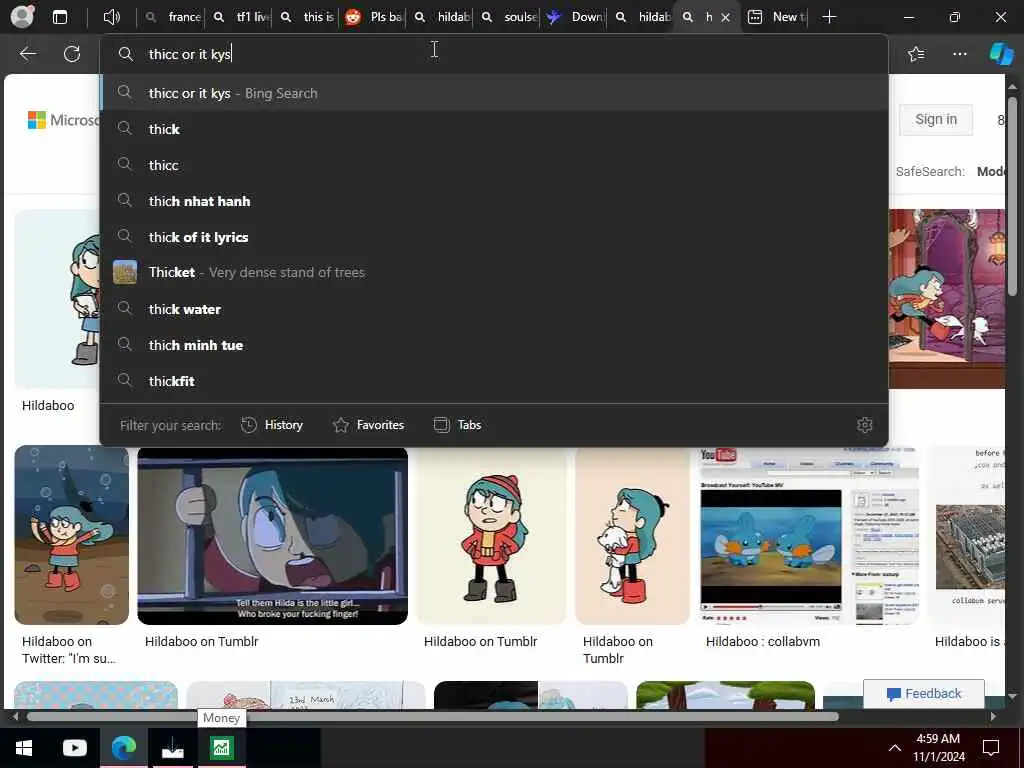Mute tab audio speaker icon
1024x768 pixels.
tap(112, 17)
